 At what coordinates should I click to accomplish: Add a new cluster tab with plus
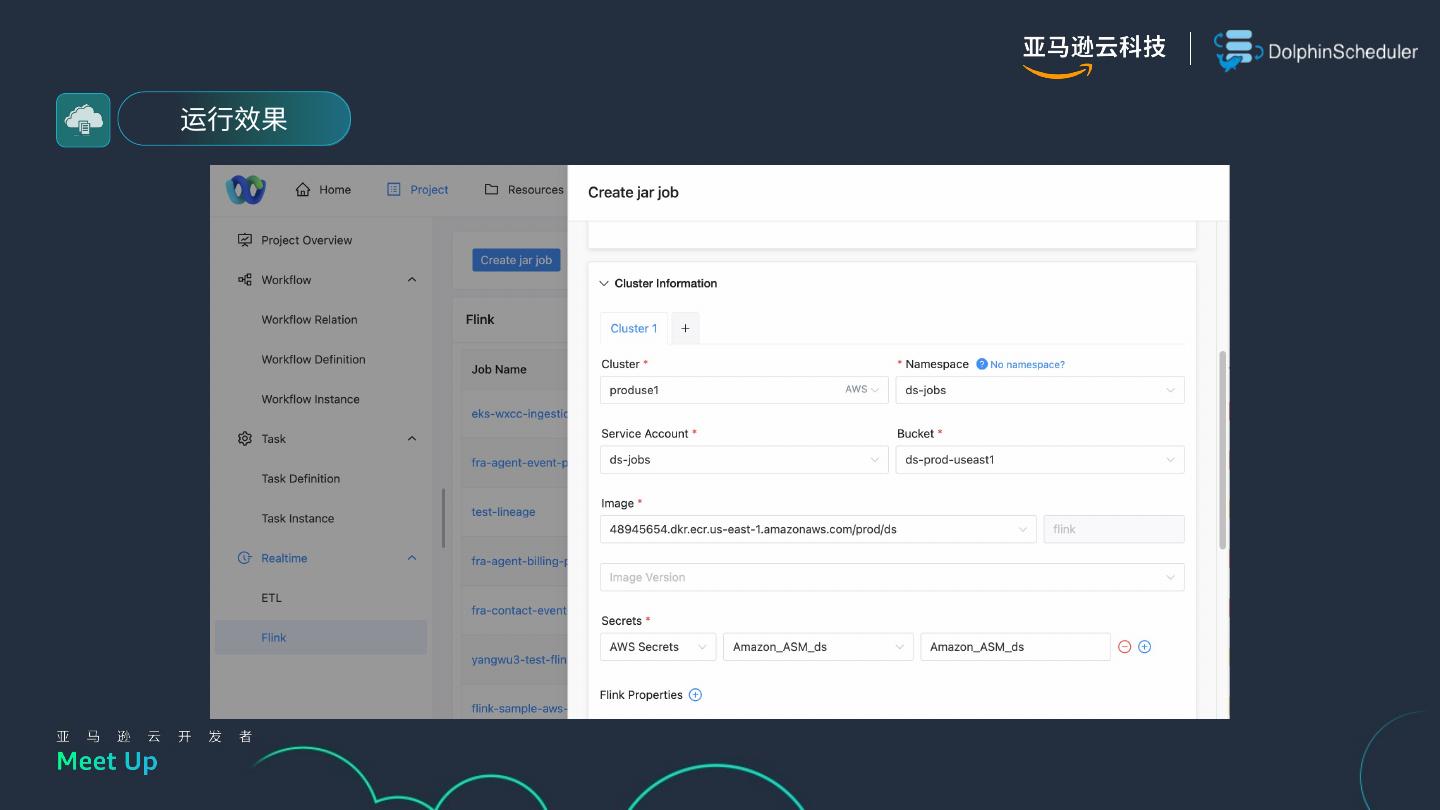[685, 328]
